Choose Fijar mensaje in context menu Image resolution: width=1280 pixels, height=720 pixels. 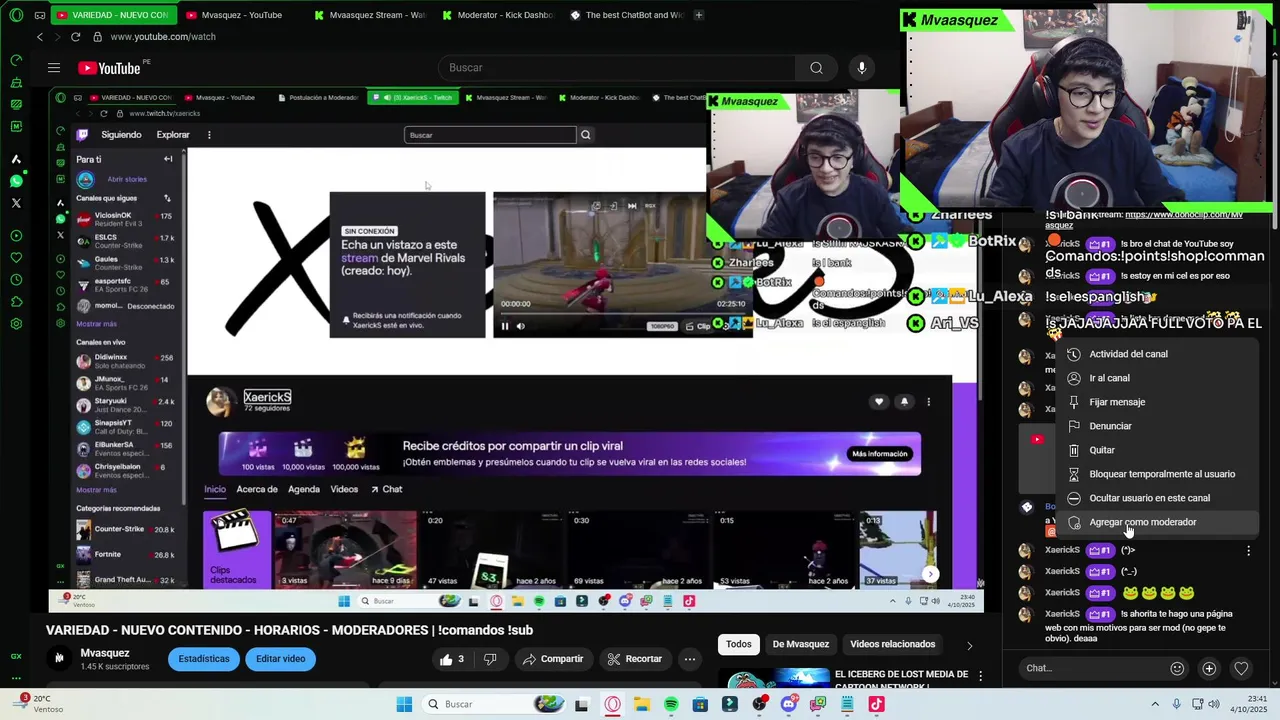click(1157, 402)
